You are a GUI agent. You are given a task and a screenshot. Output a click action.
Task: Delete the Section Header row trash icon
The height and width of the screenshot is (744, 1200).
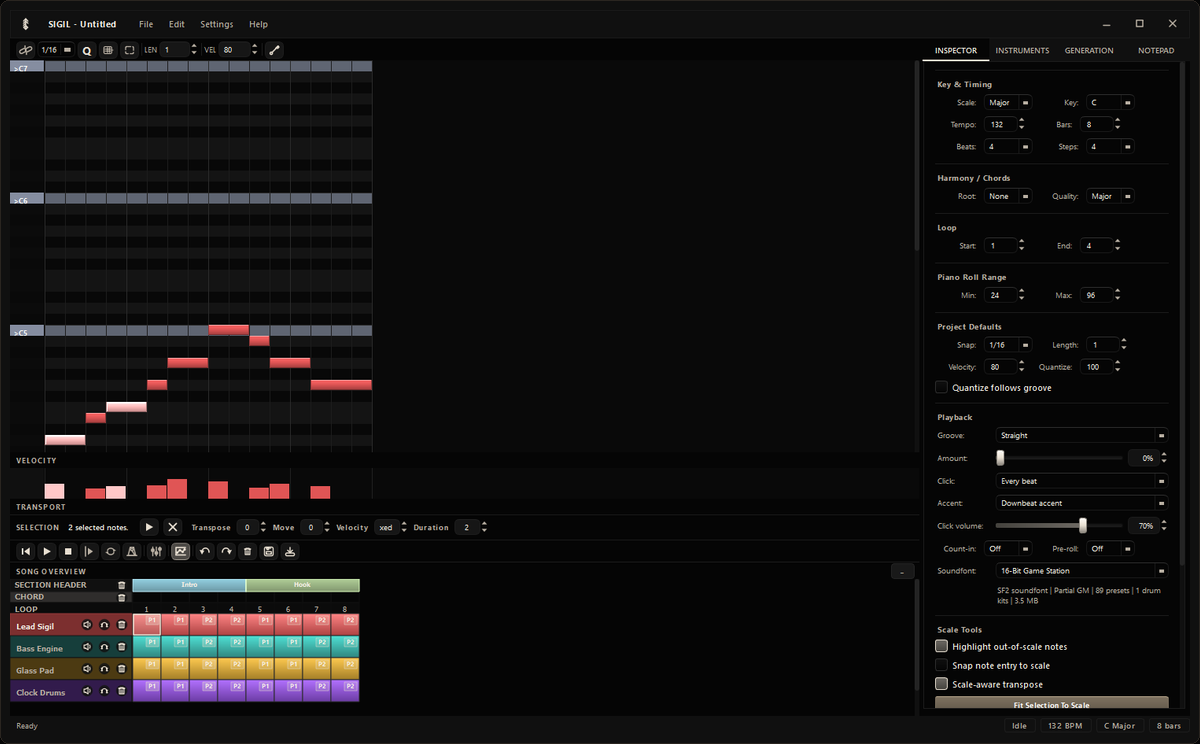[x=122, y=585]
